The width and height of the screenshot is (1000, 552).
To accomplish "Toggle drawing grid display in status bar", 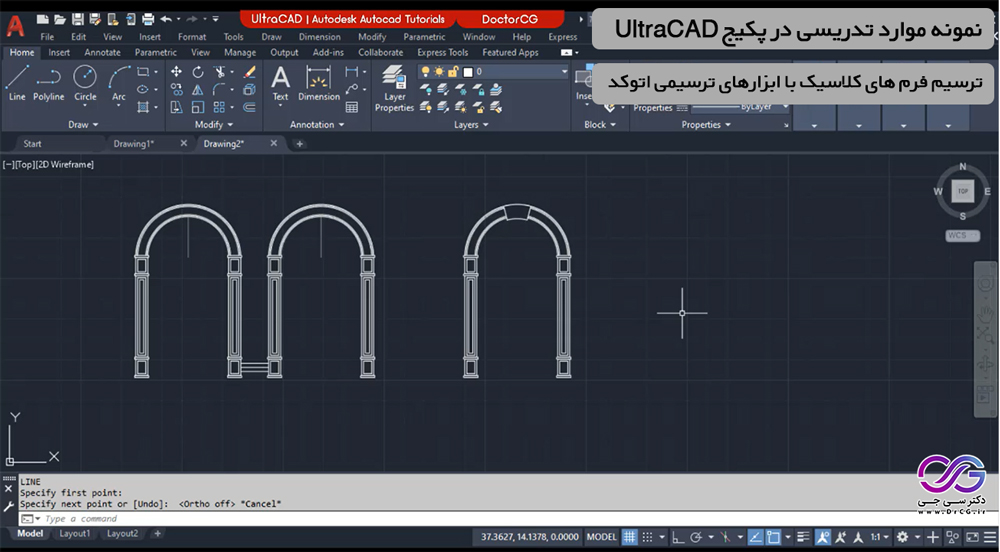I will (629, 537).
